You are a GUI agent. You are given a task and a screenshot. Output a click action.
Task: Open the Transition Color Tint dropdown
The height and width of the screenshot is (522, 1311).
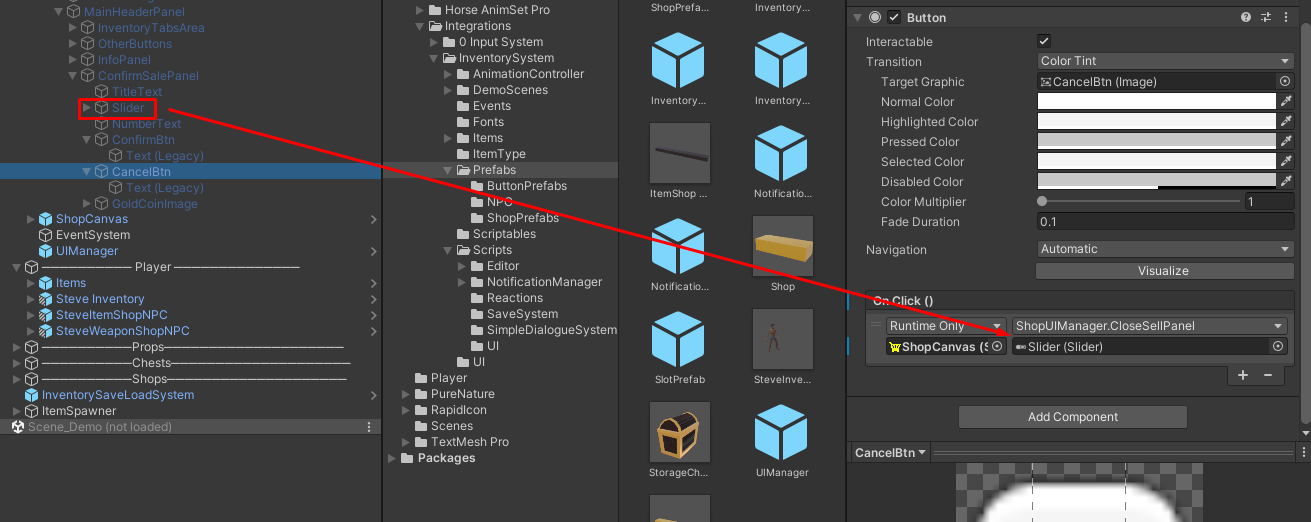pyautogui.click(x=1165, y=61)
